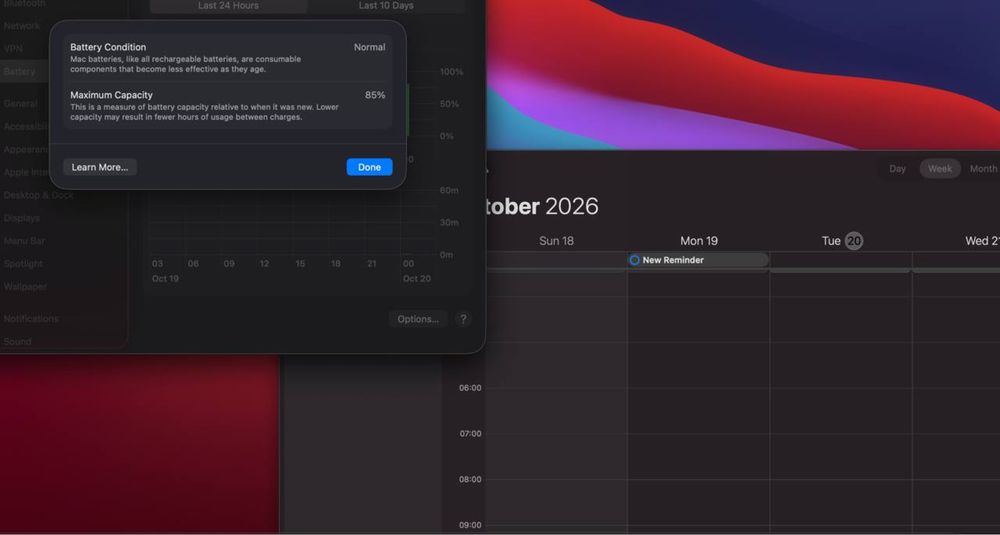Click the 'Oct 19' chart axis label
This screenshot has height=535, width=1000.
(165, 279)
